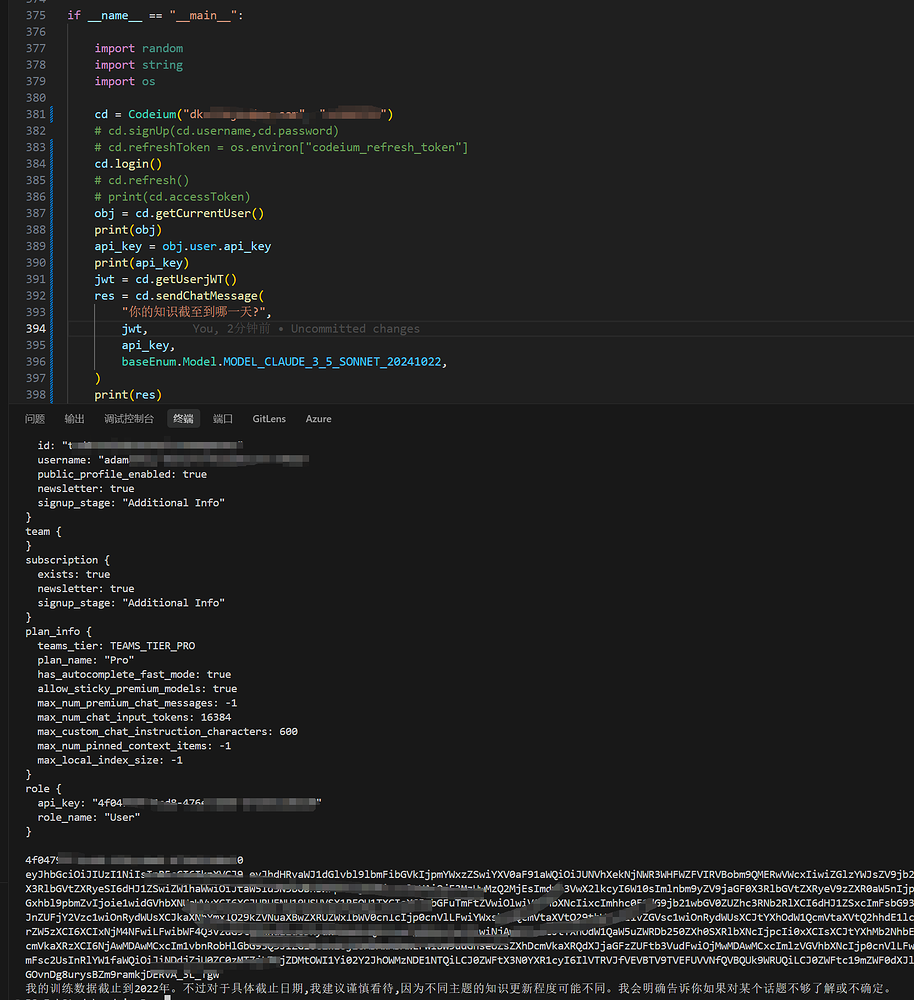Open the 问题 panel tab
The image size is (914, 1000).
point(34,419)
